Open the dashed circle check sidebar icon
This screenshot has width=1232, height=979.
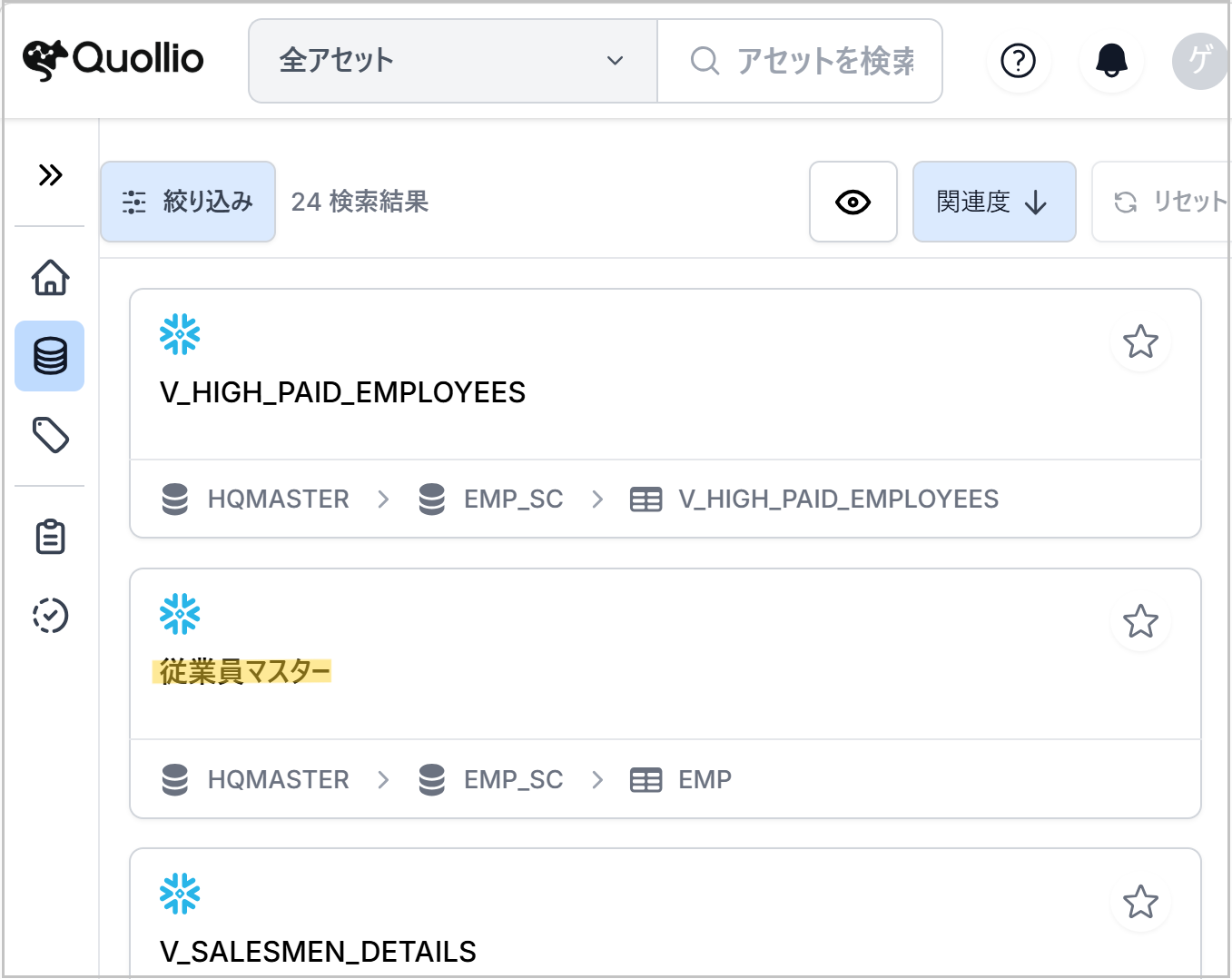point(51,615)
